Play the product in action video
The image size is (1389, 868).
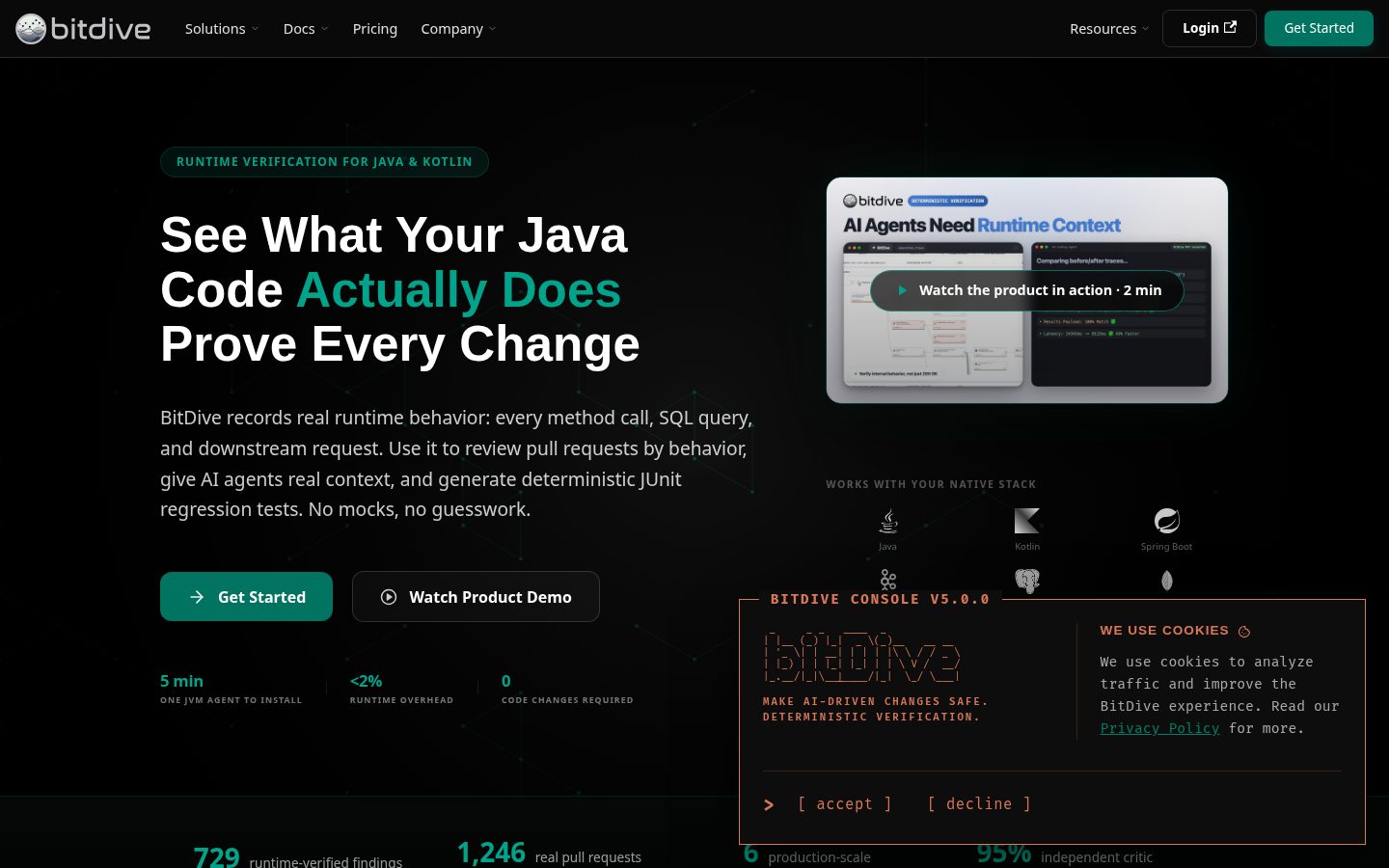coord(1026,290)
